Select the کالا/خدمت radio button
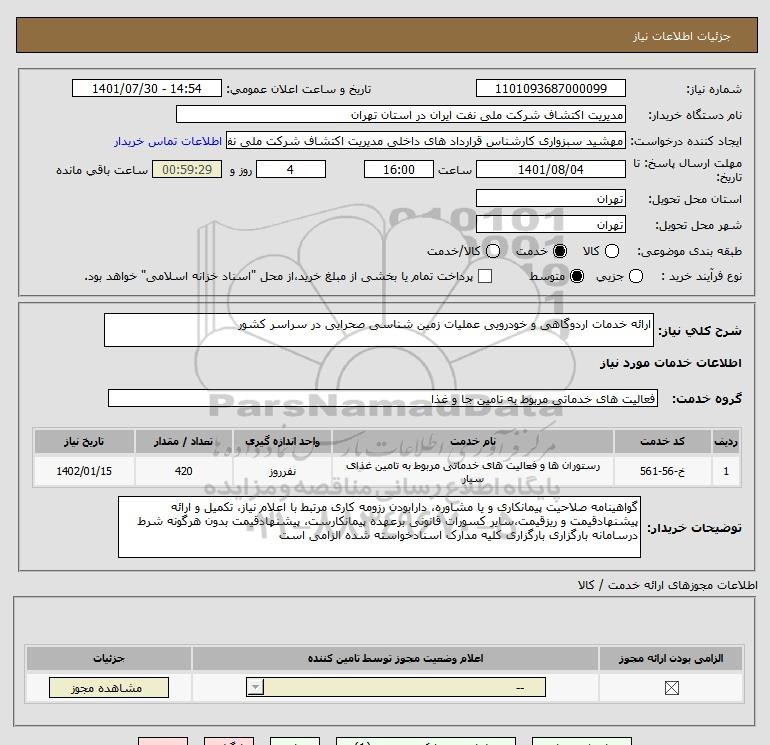 pyautogui.click(x=493, y=251)
